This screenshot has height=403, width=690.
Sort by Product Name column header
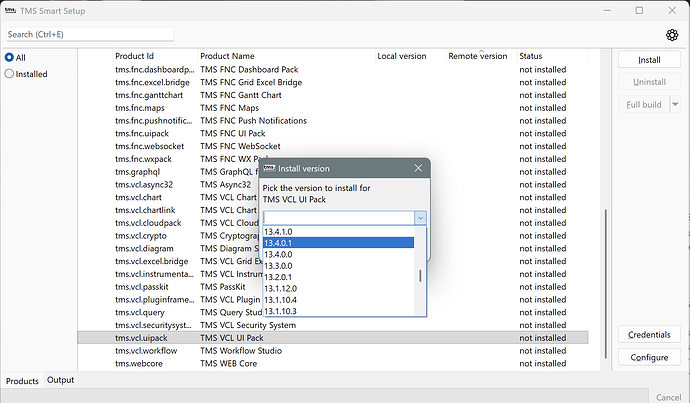point(286,56)
